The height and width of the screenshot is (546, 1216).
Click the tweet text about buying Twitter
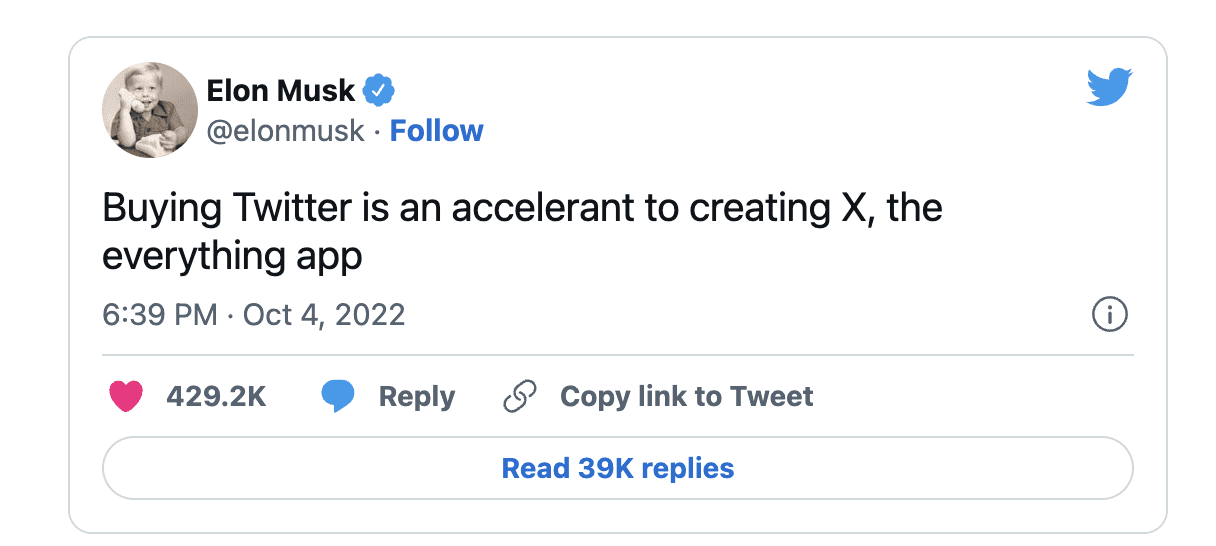[520, 209]
